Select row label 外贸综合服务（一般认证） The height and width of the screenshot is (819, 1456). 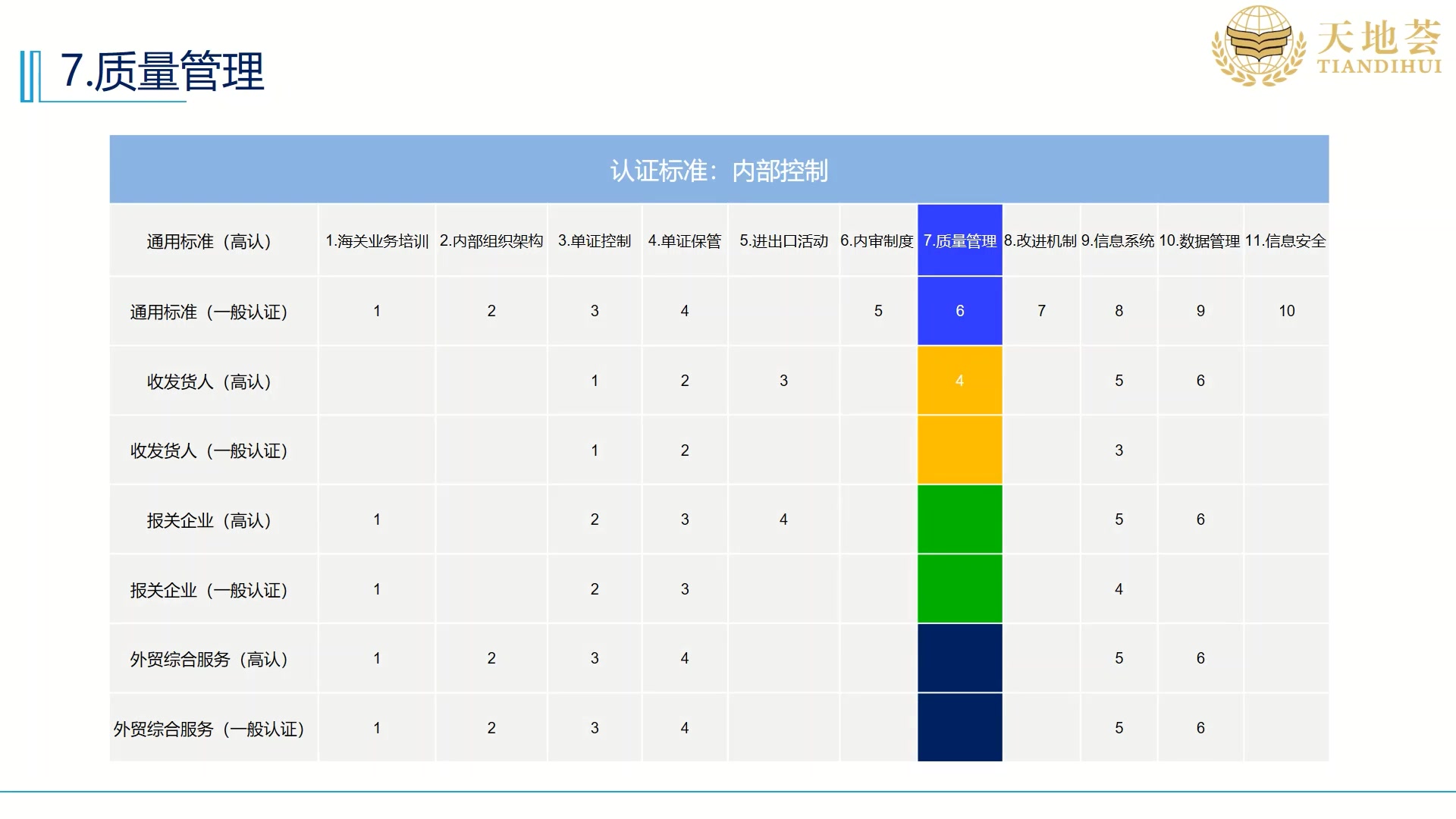pos(209,729)
